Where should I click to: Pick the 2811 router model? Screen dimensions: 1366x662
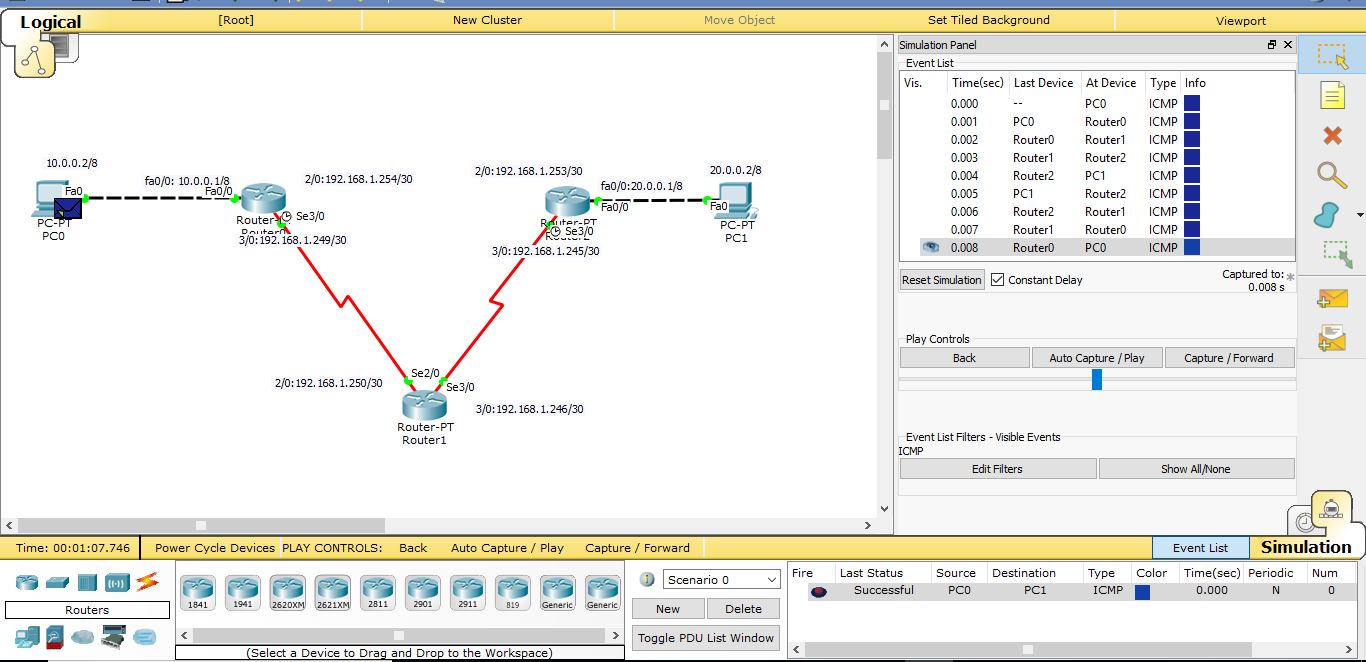377,593
